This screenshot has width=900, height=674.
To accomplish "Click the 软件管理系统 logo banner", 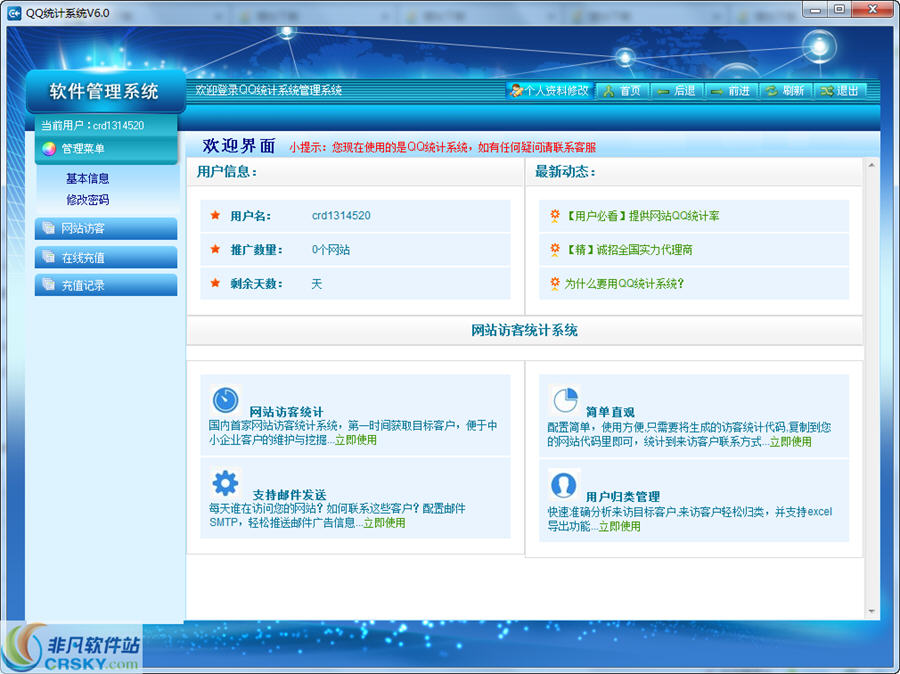I will coord(106,92).
